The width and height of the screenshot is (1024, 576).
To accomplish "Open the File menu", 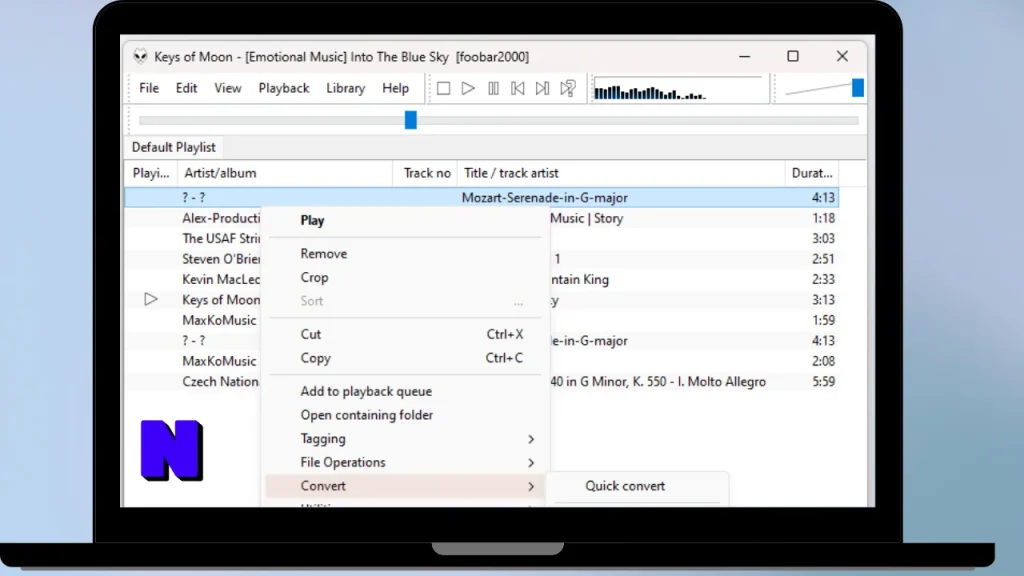I will coord(149,88).
